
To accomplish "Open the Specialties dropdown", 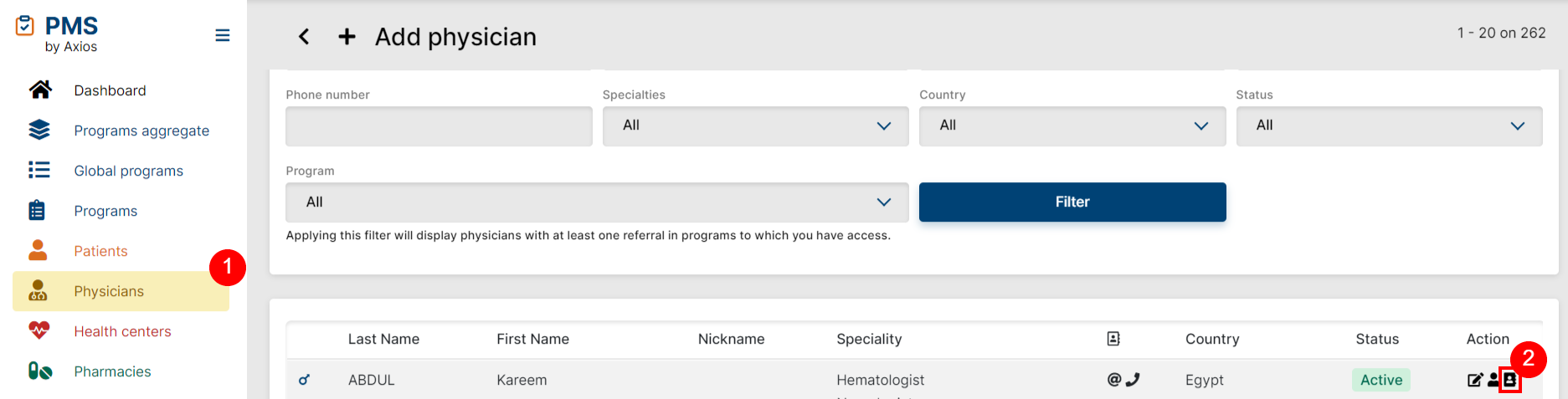I will tap(755, 126).
